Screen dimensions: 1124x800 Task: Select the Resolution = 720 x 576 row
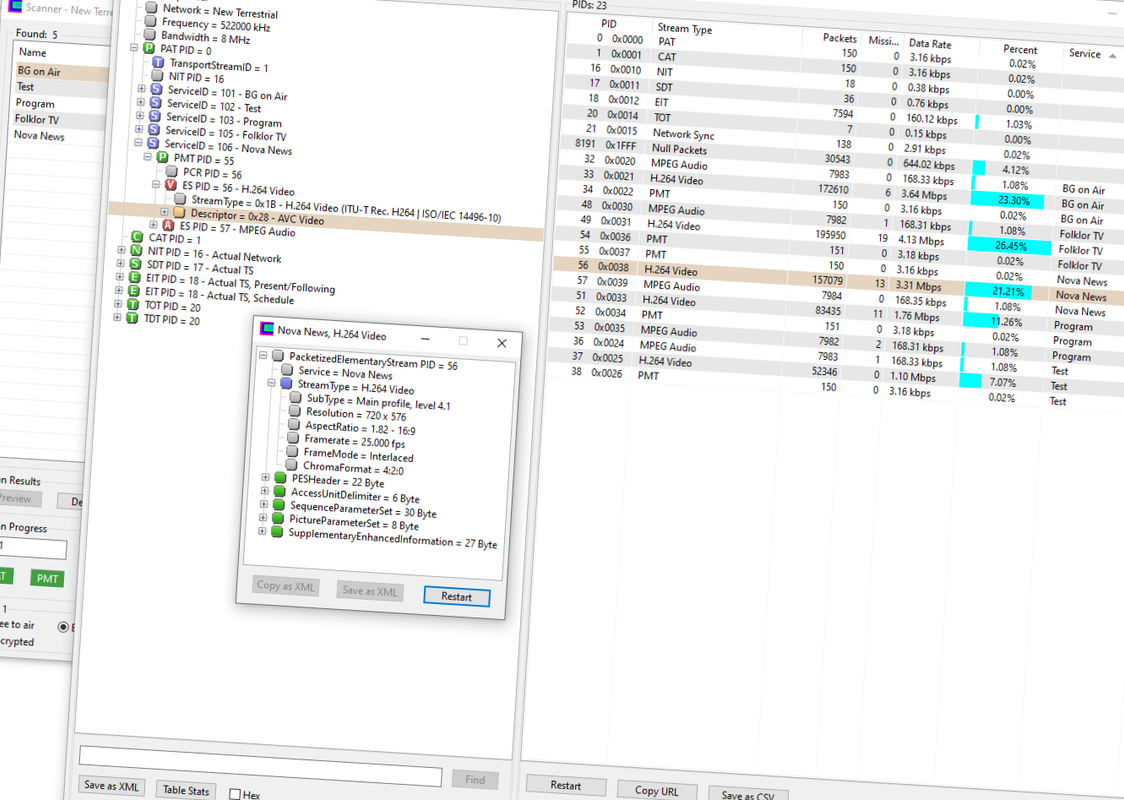(x=356, y=414)
